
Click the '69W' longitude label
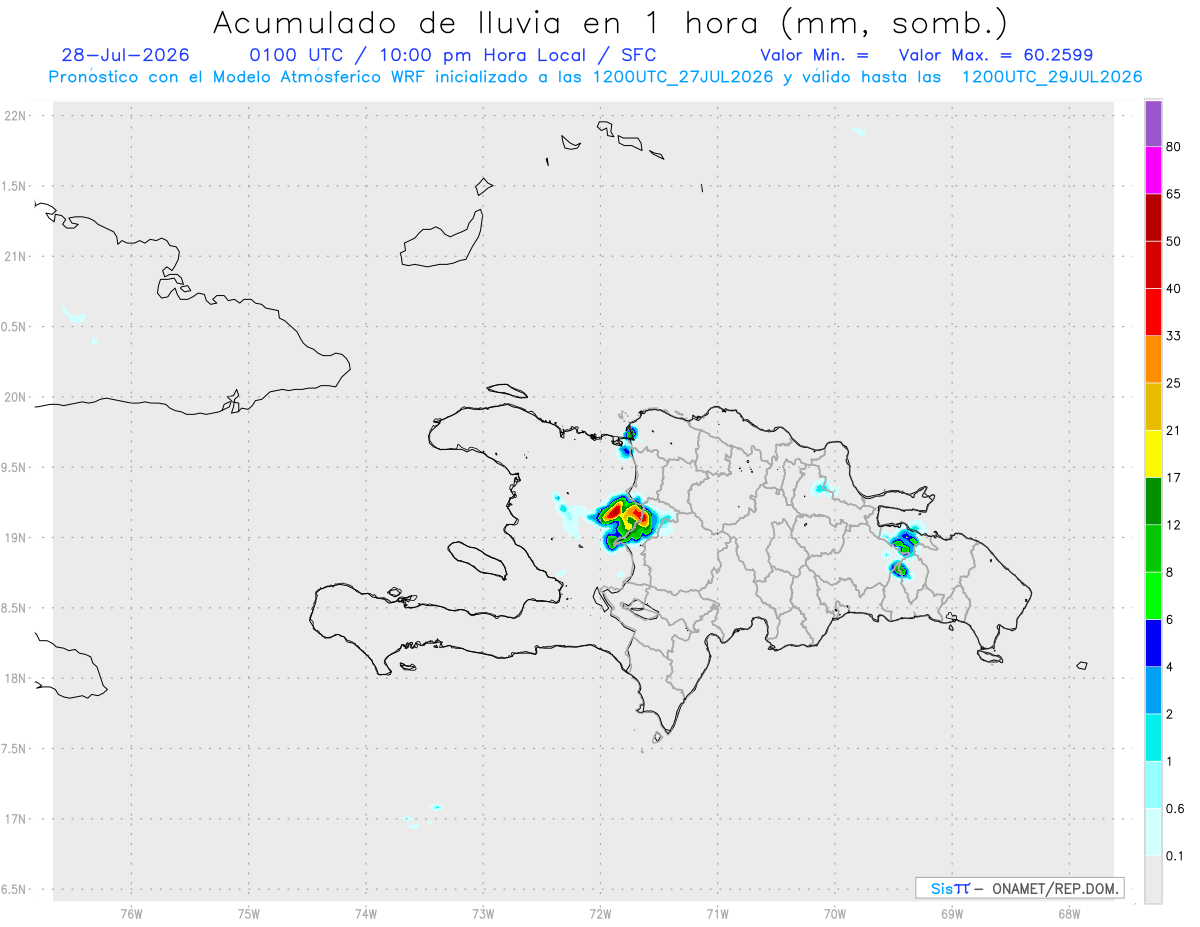(x=952, y=913)
